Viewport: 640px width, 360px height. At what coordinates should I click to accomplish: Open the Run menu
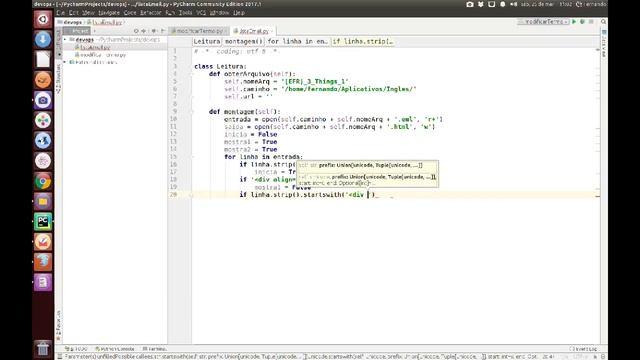coord(170,13)
